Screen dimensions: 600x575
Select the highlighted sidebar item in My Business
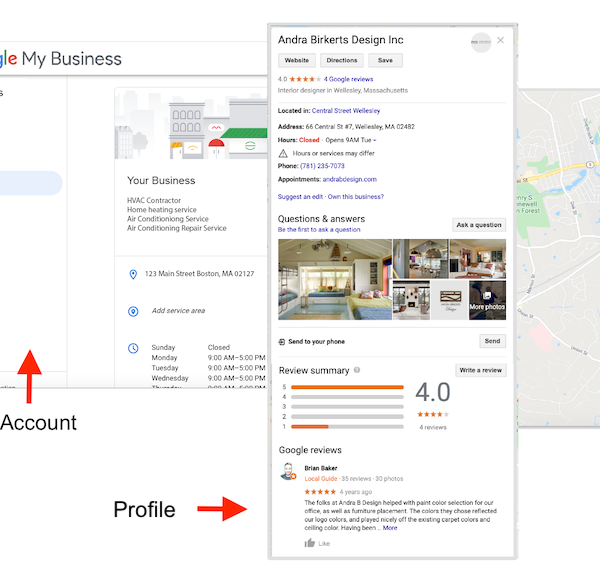click(x=30, y=183)
